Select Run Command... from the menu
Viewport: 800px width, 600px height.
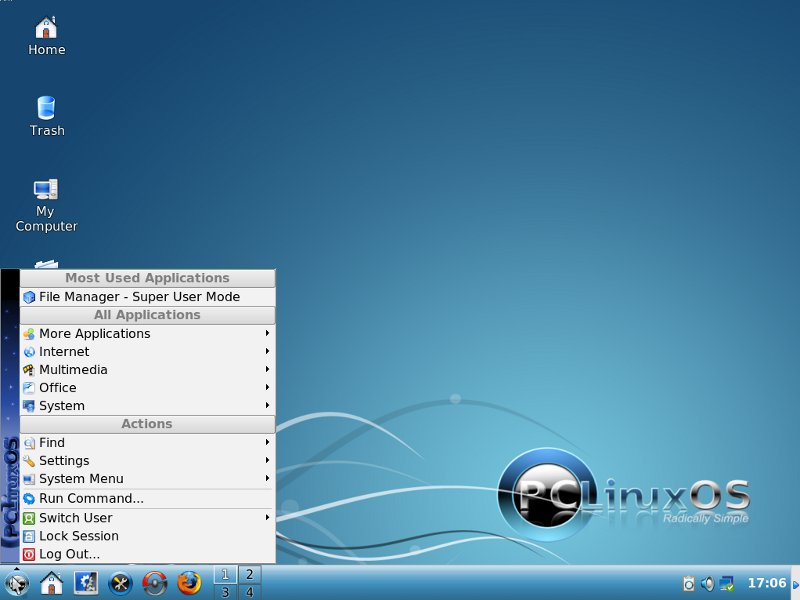pyautogui.click(x=91, y=499)
